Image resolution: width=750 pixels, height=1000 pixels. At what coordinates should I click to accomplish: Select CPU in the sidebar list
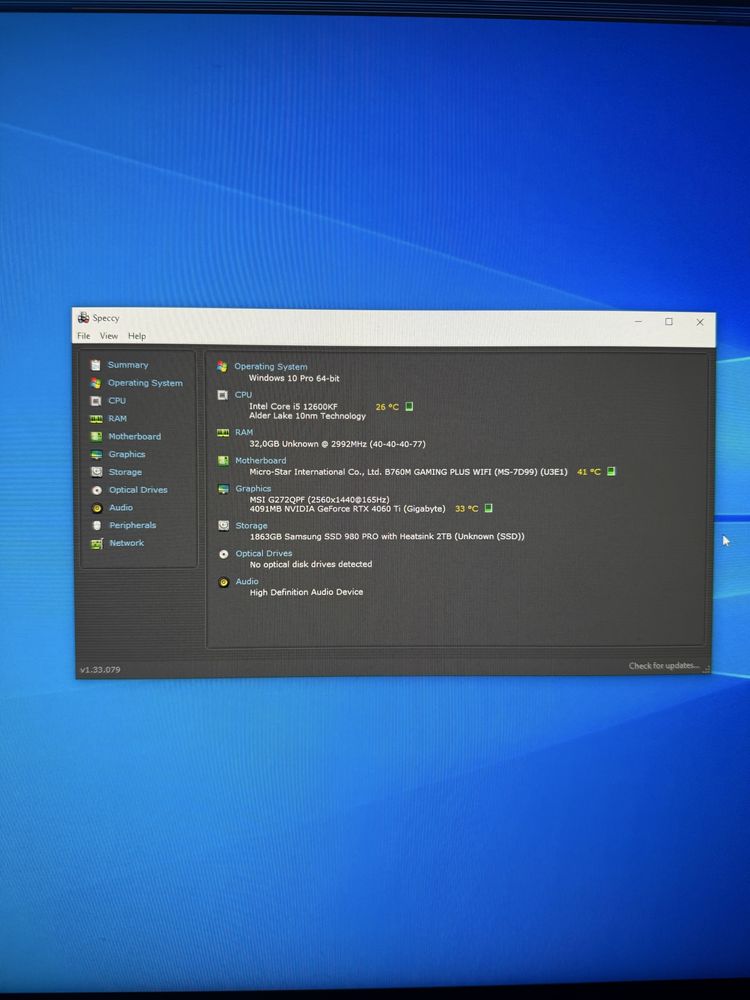coord(117,401)
